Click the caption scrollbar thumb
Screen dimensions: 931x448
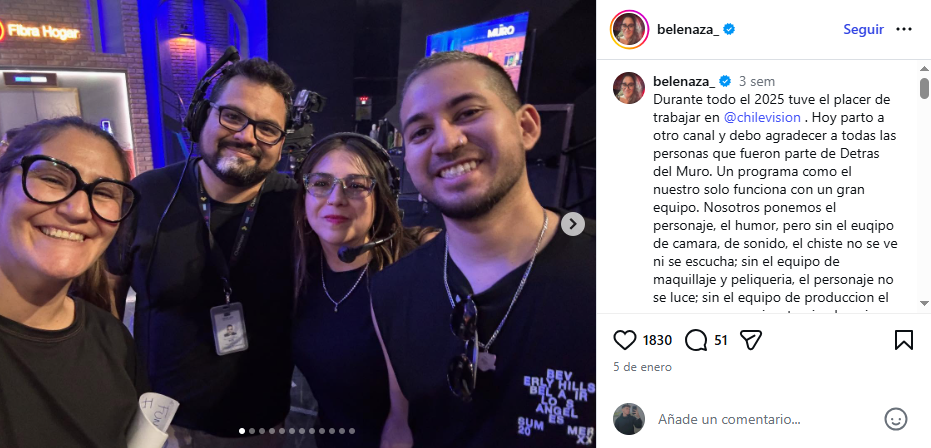click(x=924, y=88)
